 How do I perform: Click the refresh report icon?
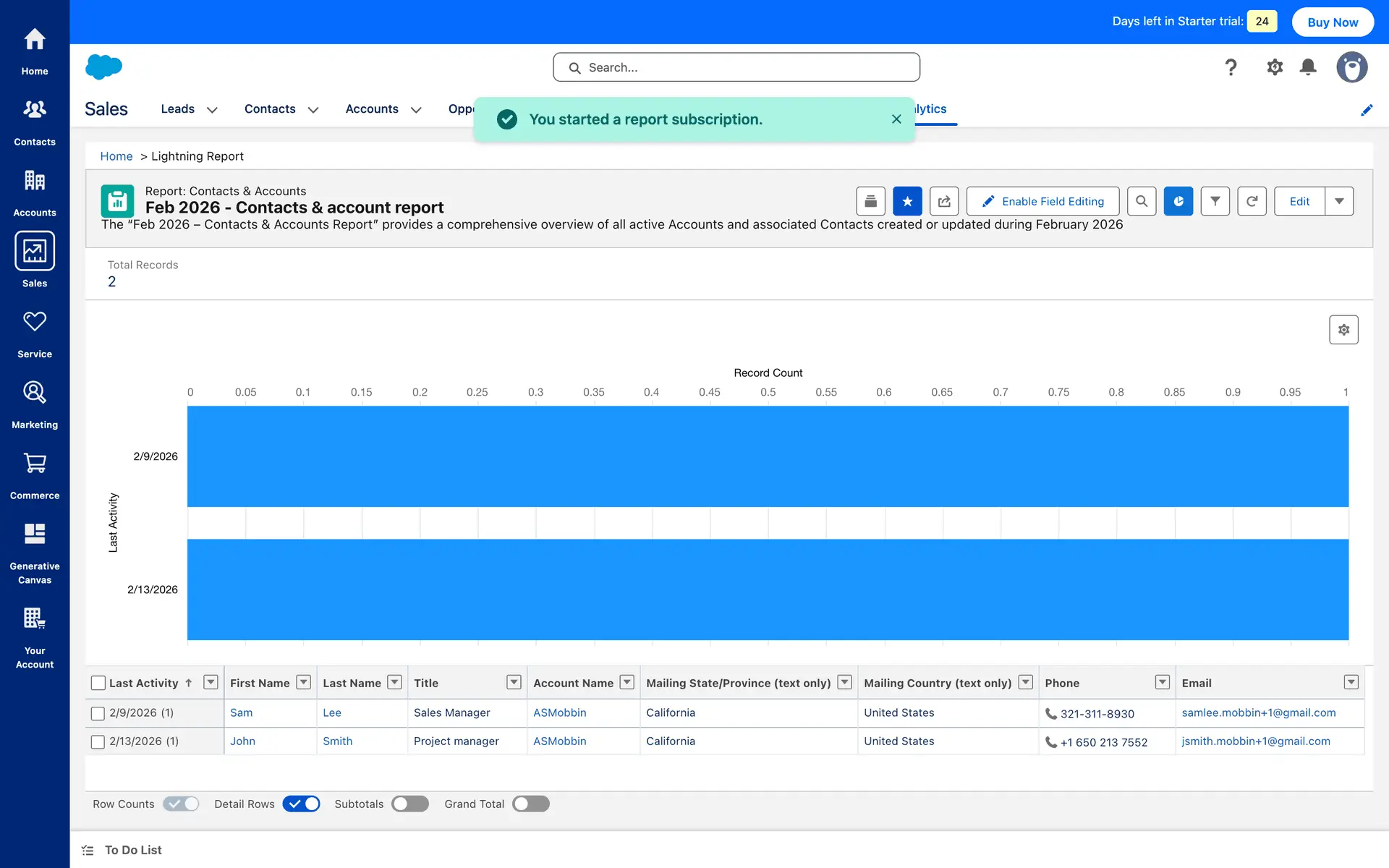[x=1252, y=201]
